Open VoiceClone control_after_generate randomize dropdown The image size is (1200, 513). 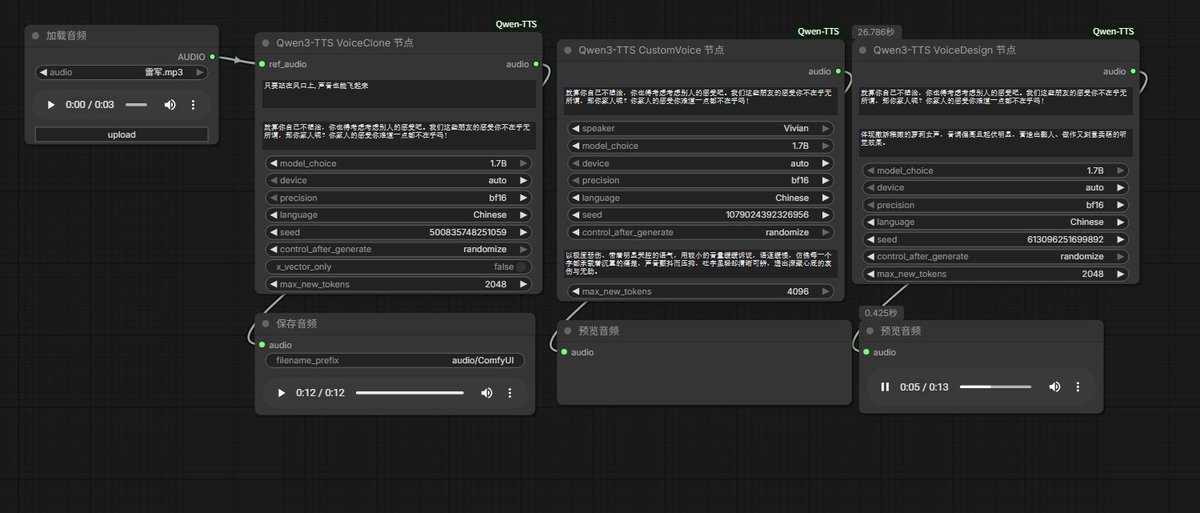(x=398, y=249)
